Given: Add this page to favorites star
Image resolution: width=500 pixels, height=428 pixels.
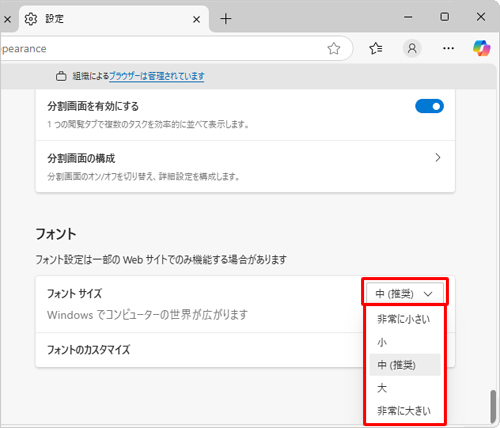Looking at the screenshot, I should click(x=333, y=49).
